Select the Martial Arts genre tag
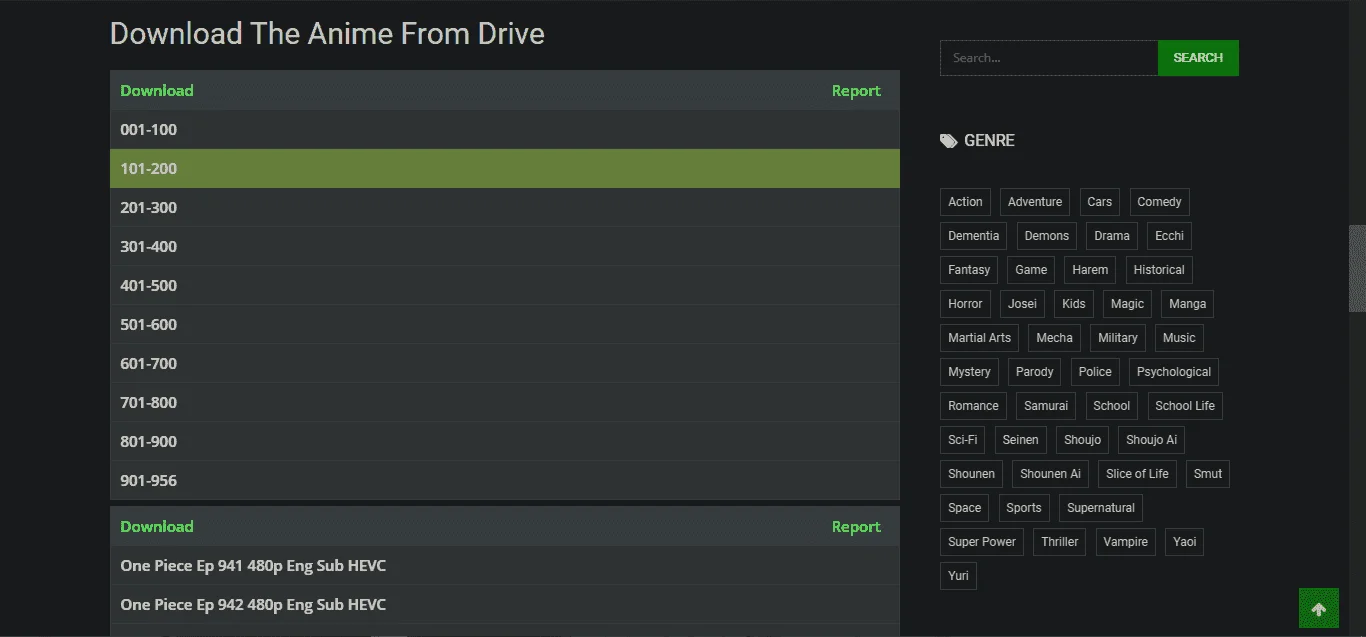The height and width of the screenshot is (637, 1366). 980,338
